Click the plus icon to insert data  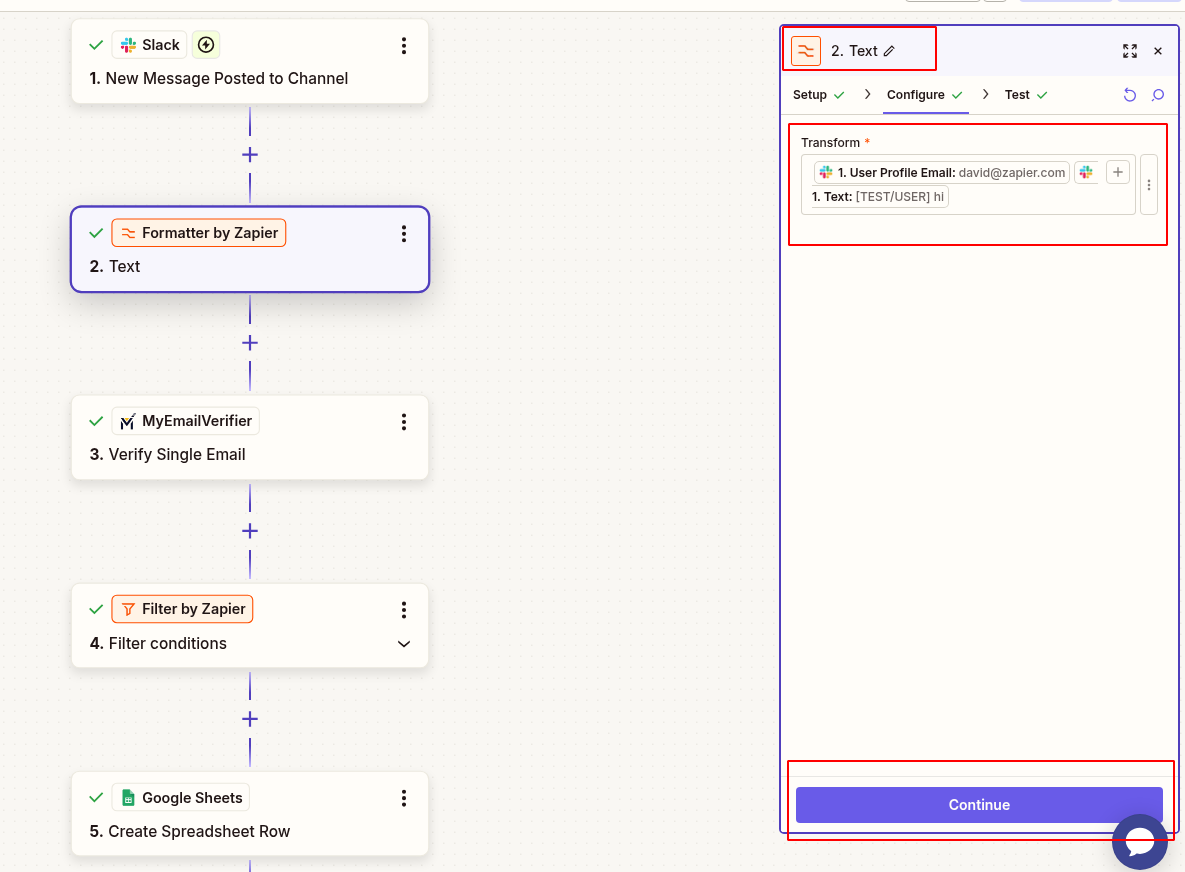pyautogui.click(x=1117, y=171)
